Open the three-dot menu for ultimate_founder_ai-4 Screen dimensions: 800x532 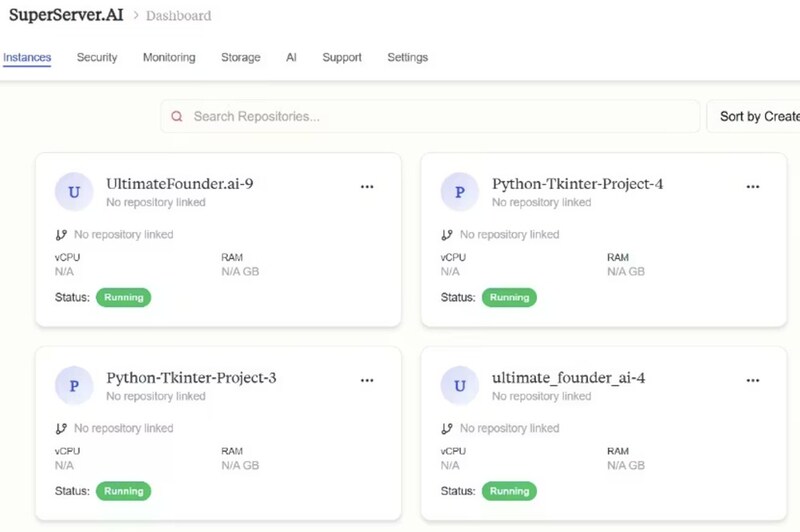click(753, 380)
